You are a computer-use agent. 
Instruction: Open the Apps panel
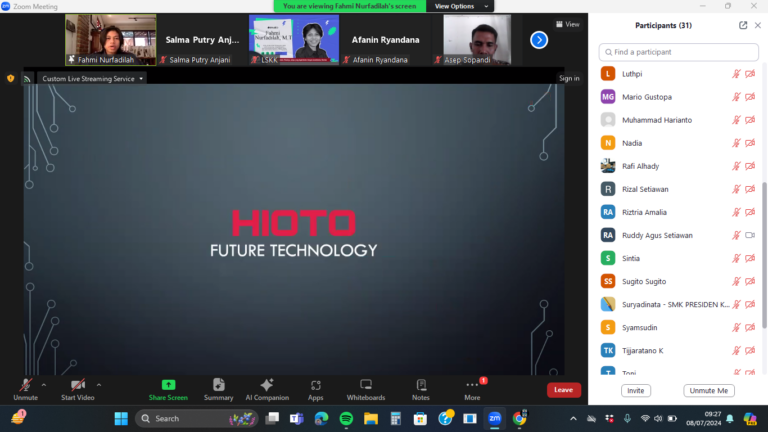[315, 390]
